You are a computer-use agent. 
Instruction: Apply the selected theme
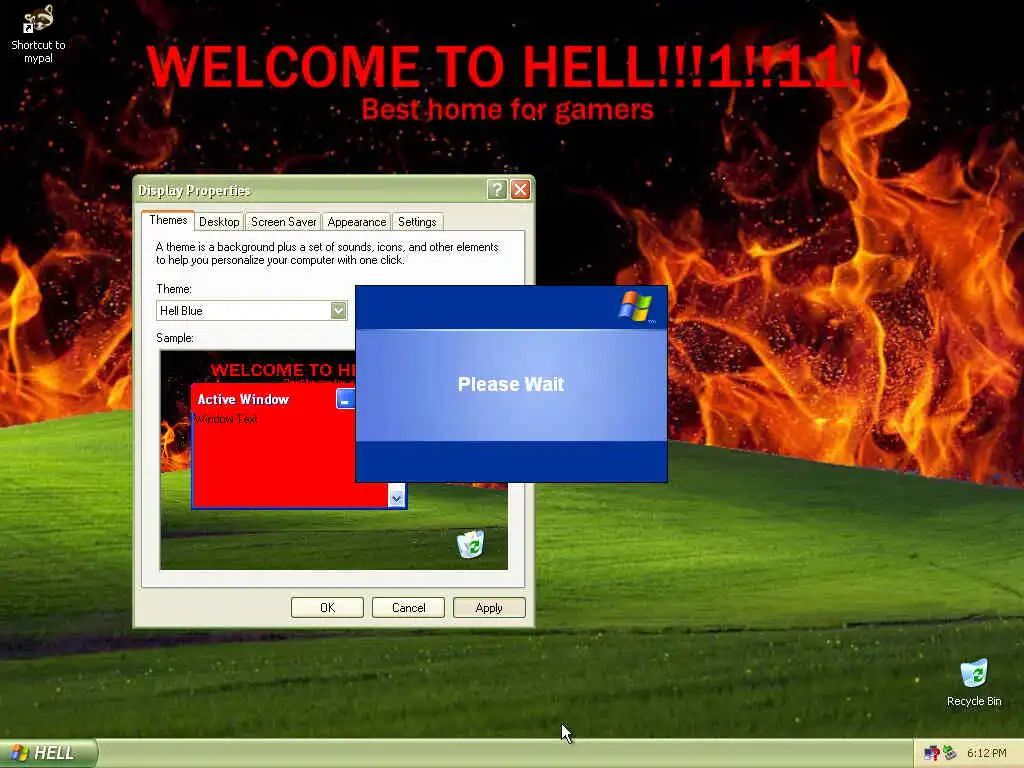[489, 607]
